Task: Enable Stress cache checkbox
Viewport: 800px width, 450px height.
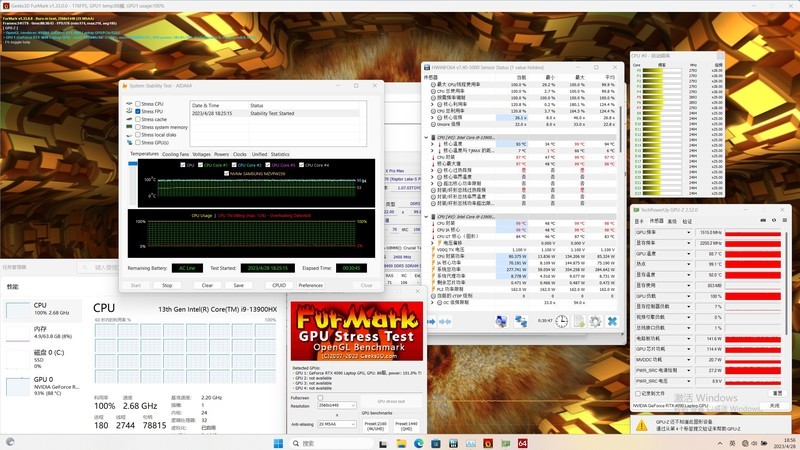Action: click(138, 119)
